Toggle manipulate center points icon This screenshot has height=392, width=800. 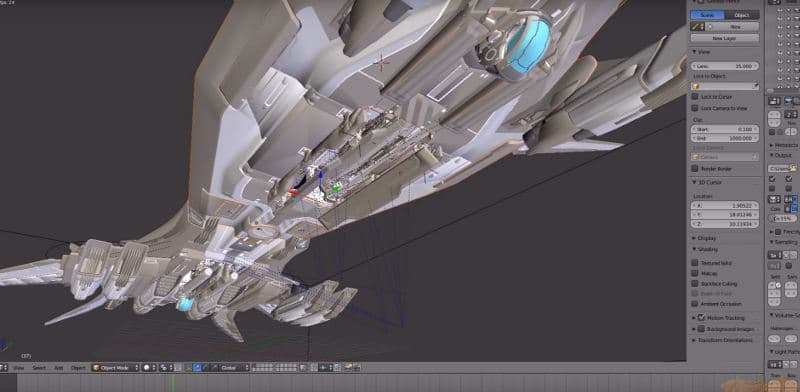[x=178, y=368]
